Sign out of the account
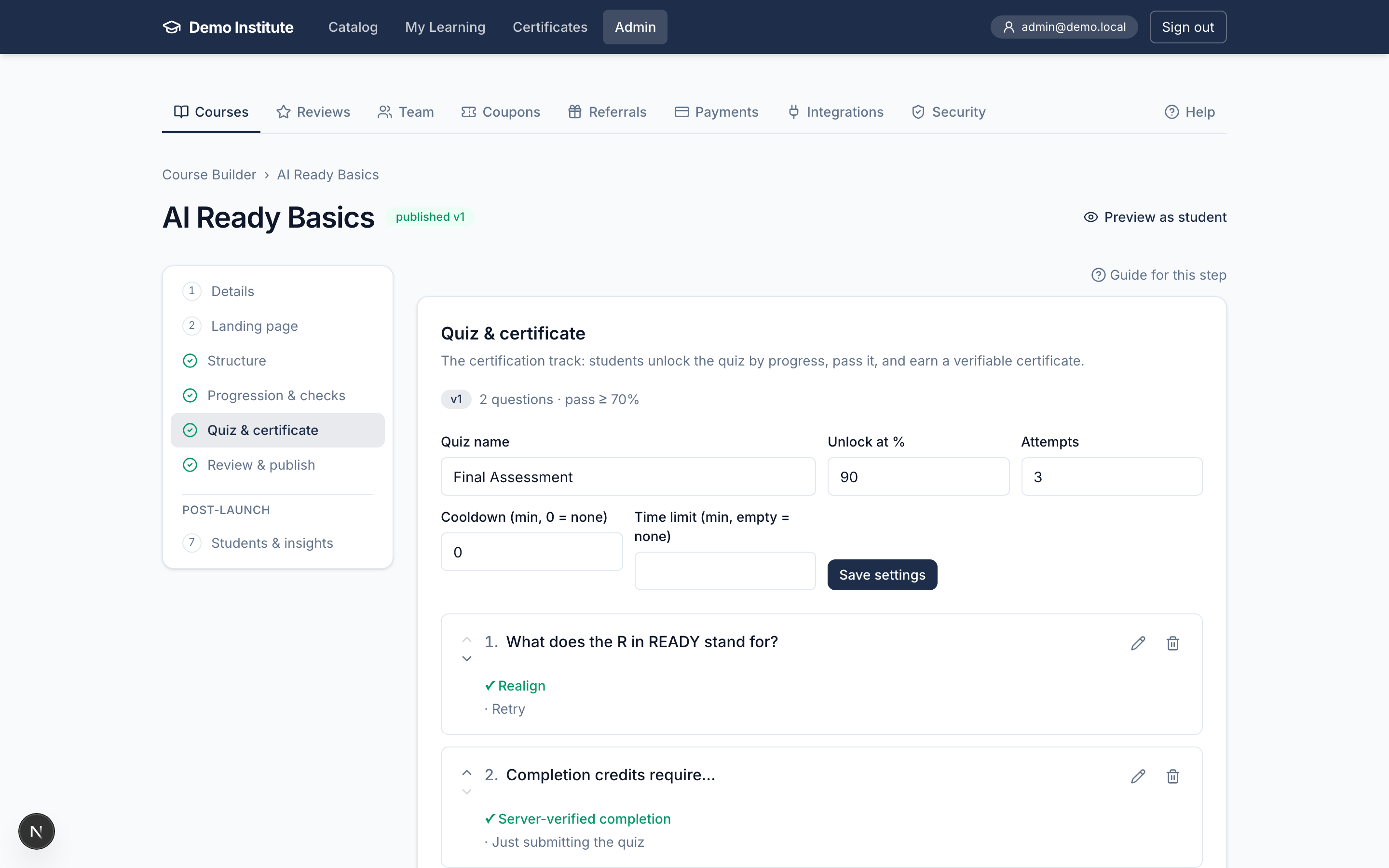The width and height of the screenshot is (1389, 868). coord(1187,27)
